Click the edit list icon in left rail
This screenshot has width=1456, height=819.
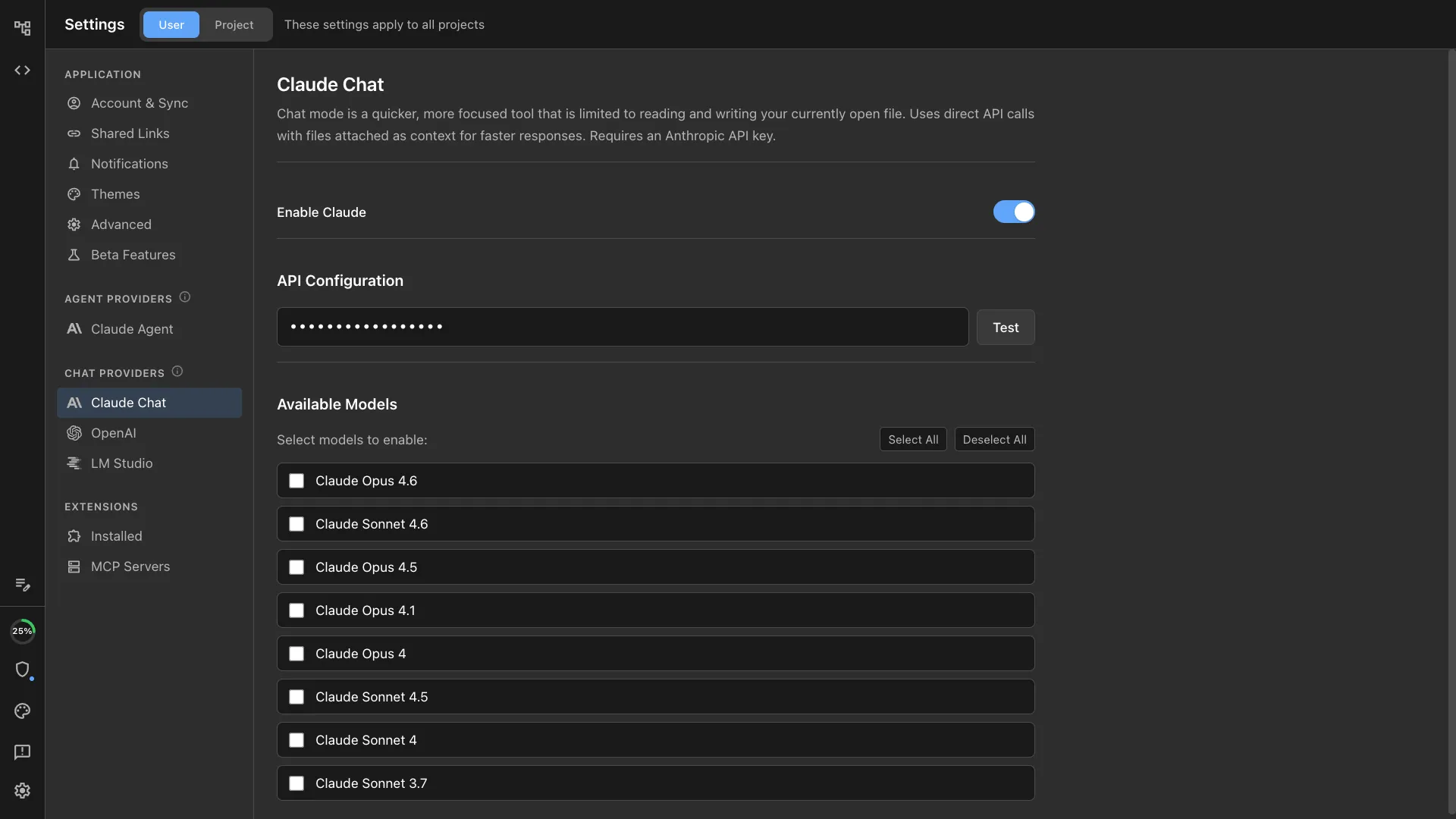click(22, 585)
